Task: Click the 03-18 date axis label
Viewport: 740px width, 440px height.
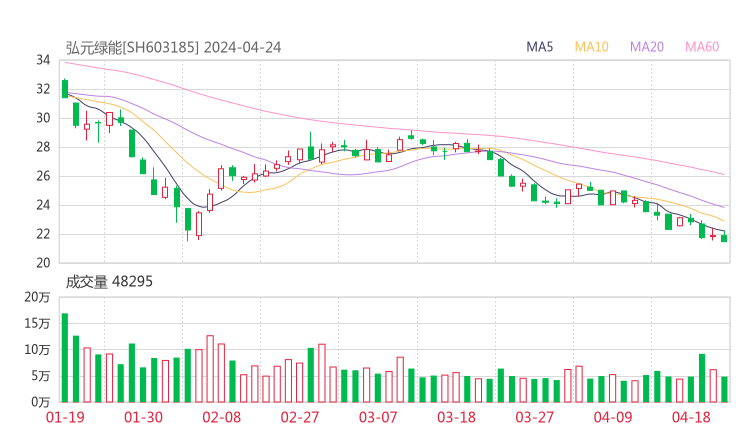Action: point(456,417)
